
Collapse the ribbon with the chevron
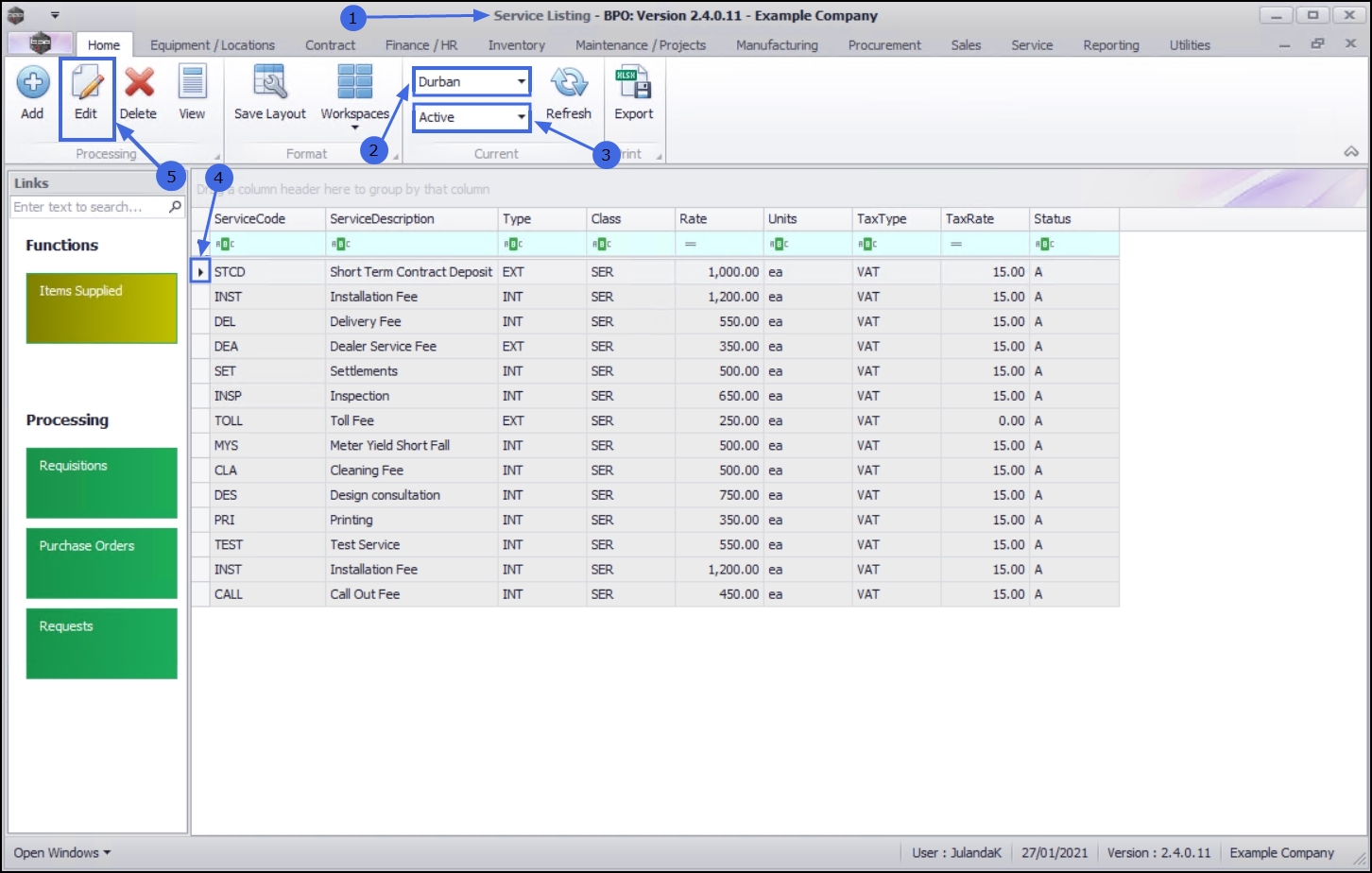click(1351, 151)
